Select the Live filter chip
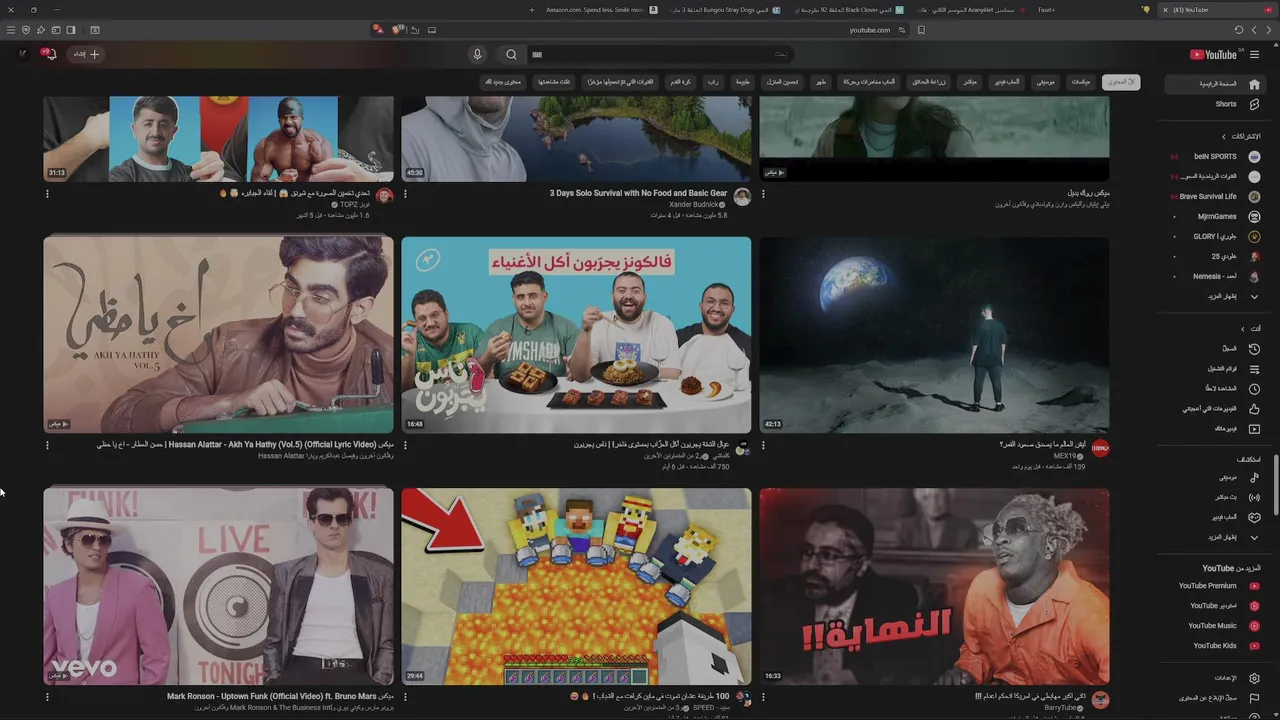Viewport: 1280px width, 720px height. tap(970, 82)
